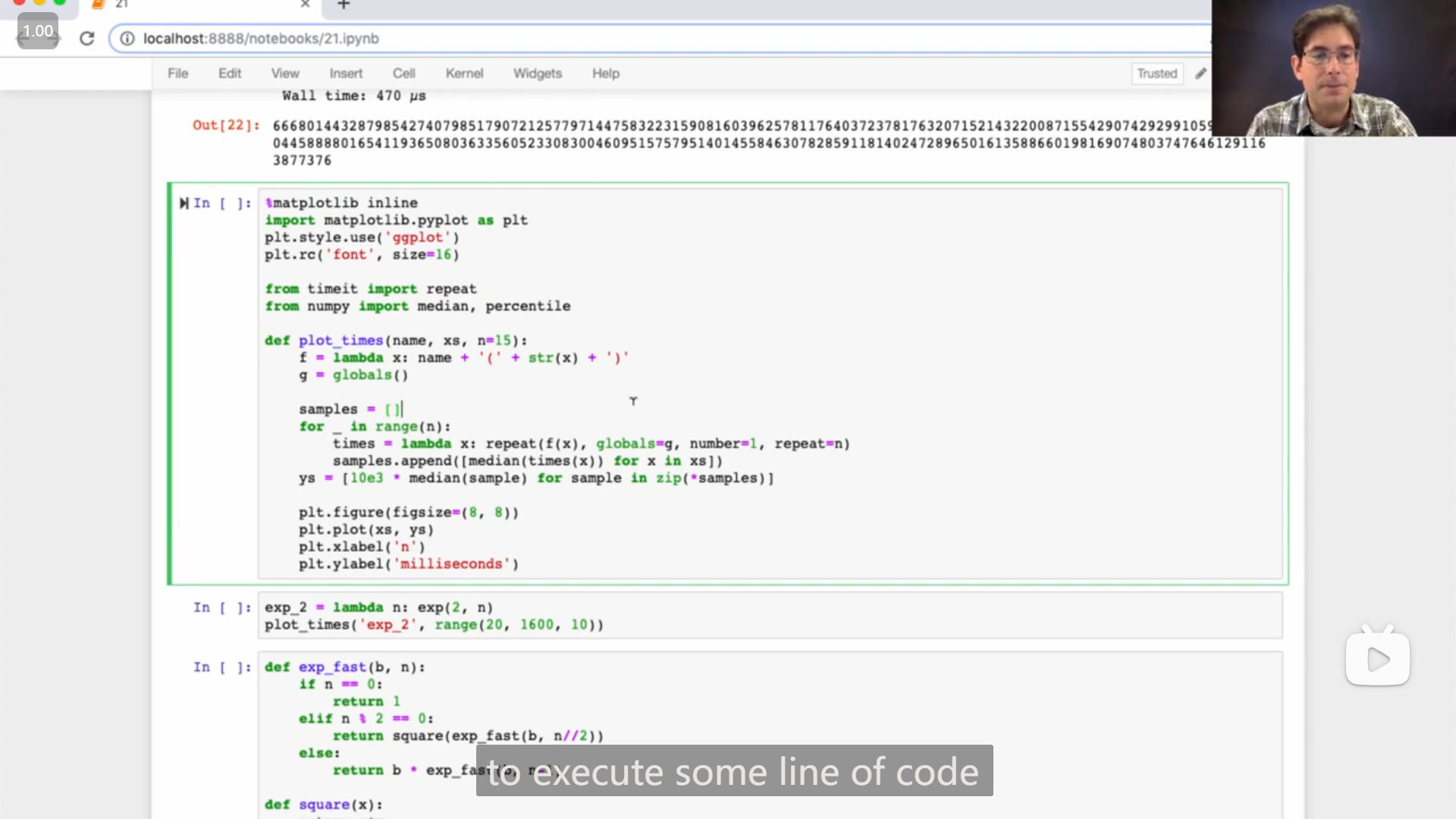
Task: Open the Edit menu
Action: point(229,74)
